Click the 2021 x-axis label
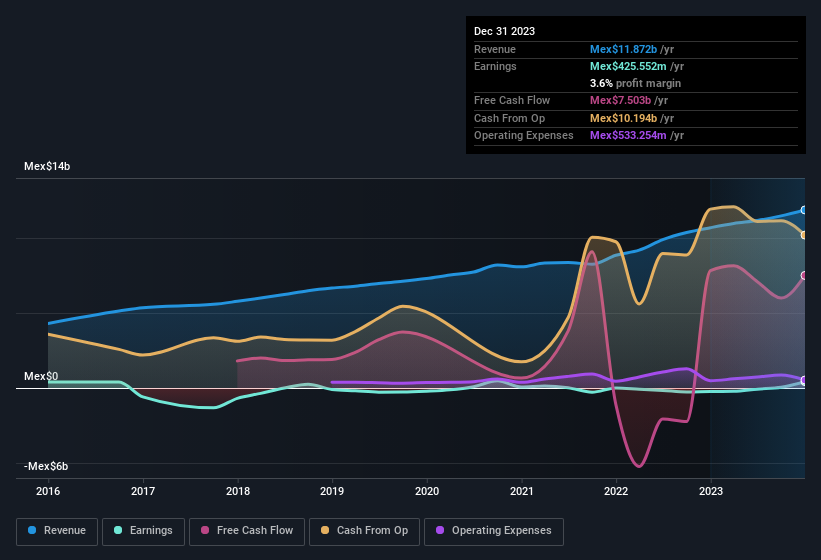821x560 pixels. click(522, 491)
